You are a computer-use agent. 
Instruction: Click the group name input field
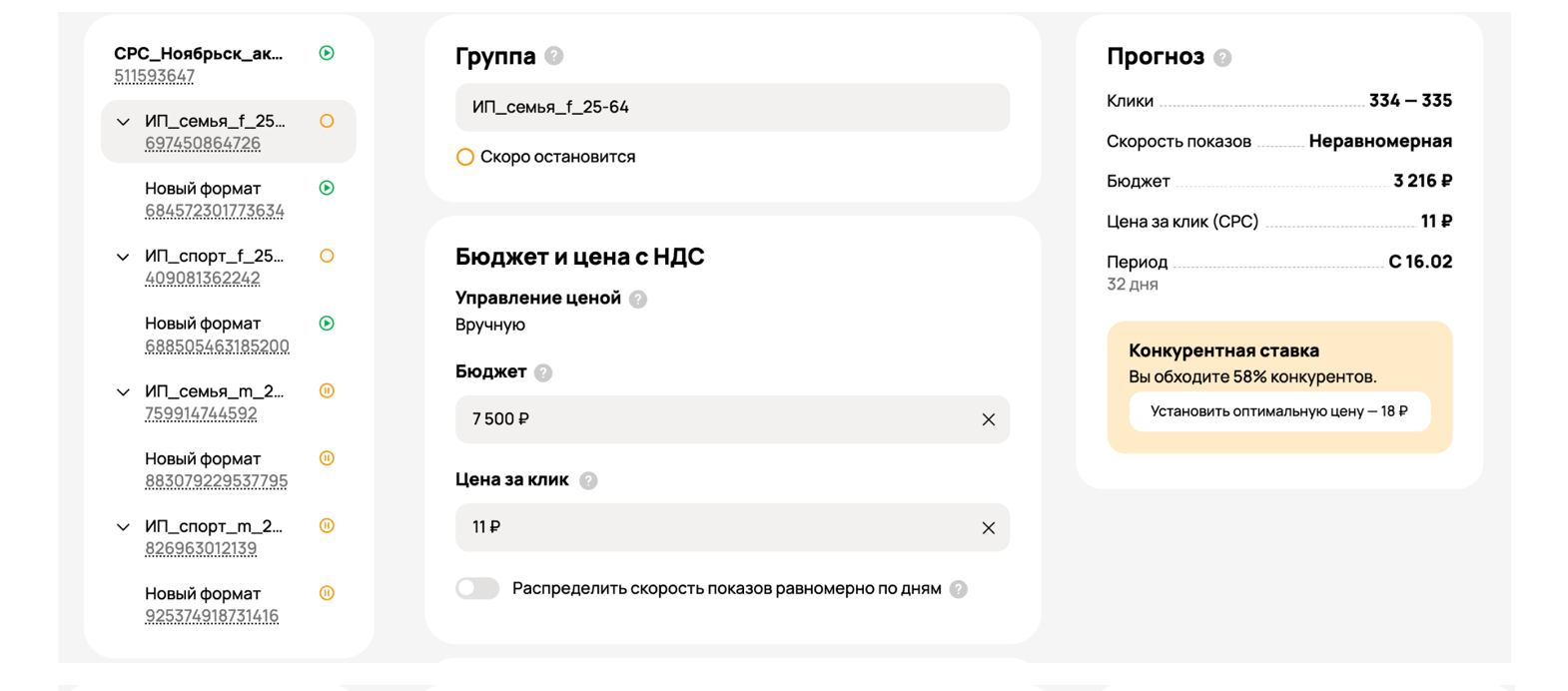click(731, 107)
